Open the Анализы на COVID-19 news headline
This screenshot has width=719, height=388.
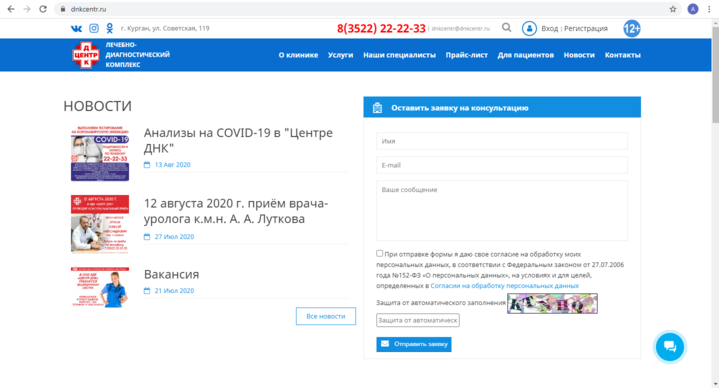tap(238, 140)
